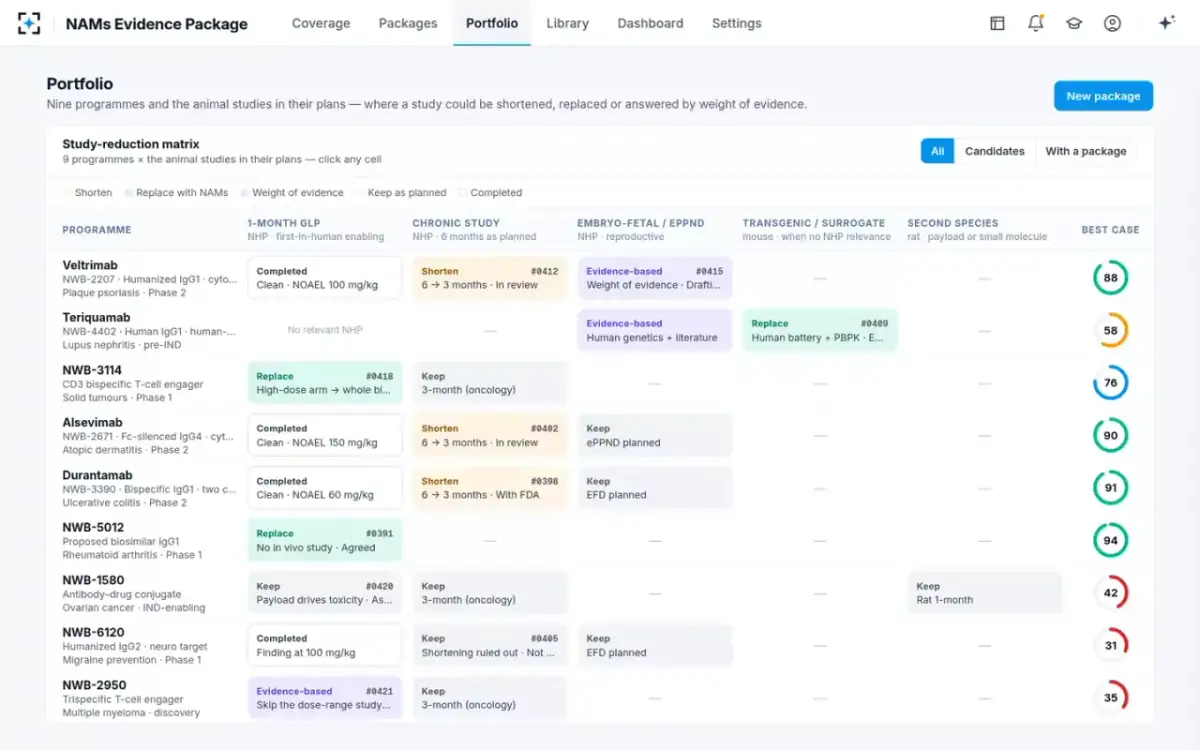The width and height of the screenshot is (1200, 750).
Task: Open NWB-3114 Replace cell #0418
Action: pyautogui.click(x=325, y=383)
